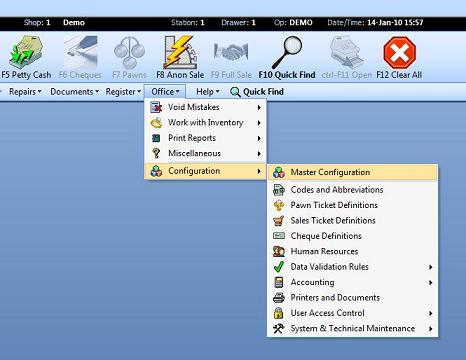
Task: Click the Date/Time 14-Jan-10 15:57 text
Action: tap(375, 23)
